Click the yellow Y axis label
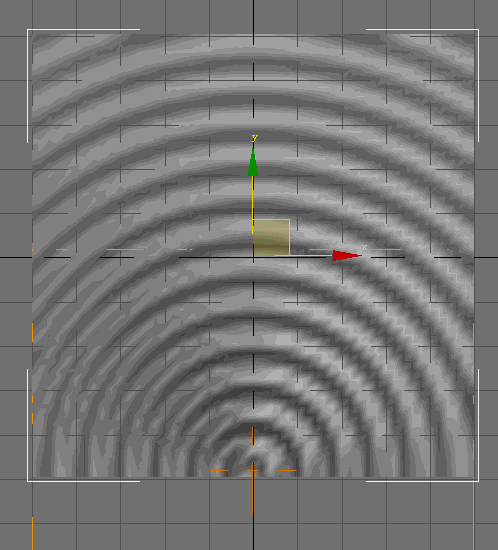 [255, 138]
